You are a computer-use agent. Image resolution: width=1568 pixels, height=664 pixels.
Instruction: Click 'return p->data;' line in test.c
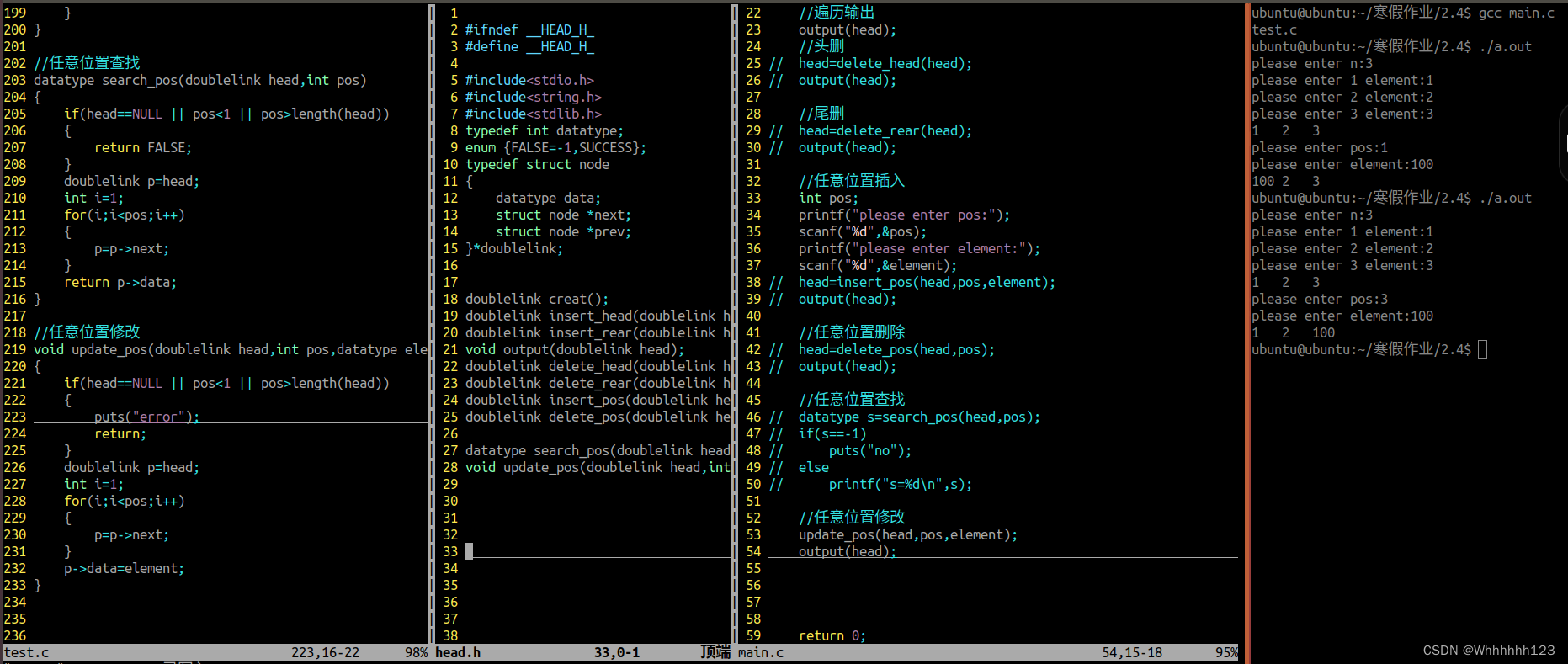120,282
